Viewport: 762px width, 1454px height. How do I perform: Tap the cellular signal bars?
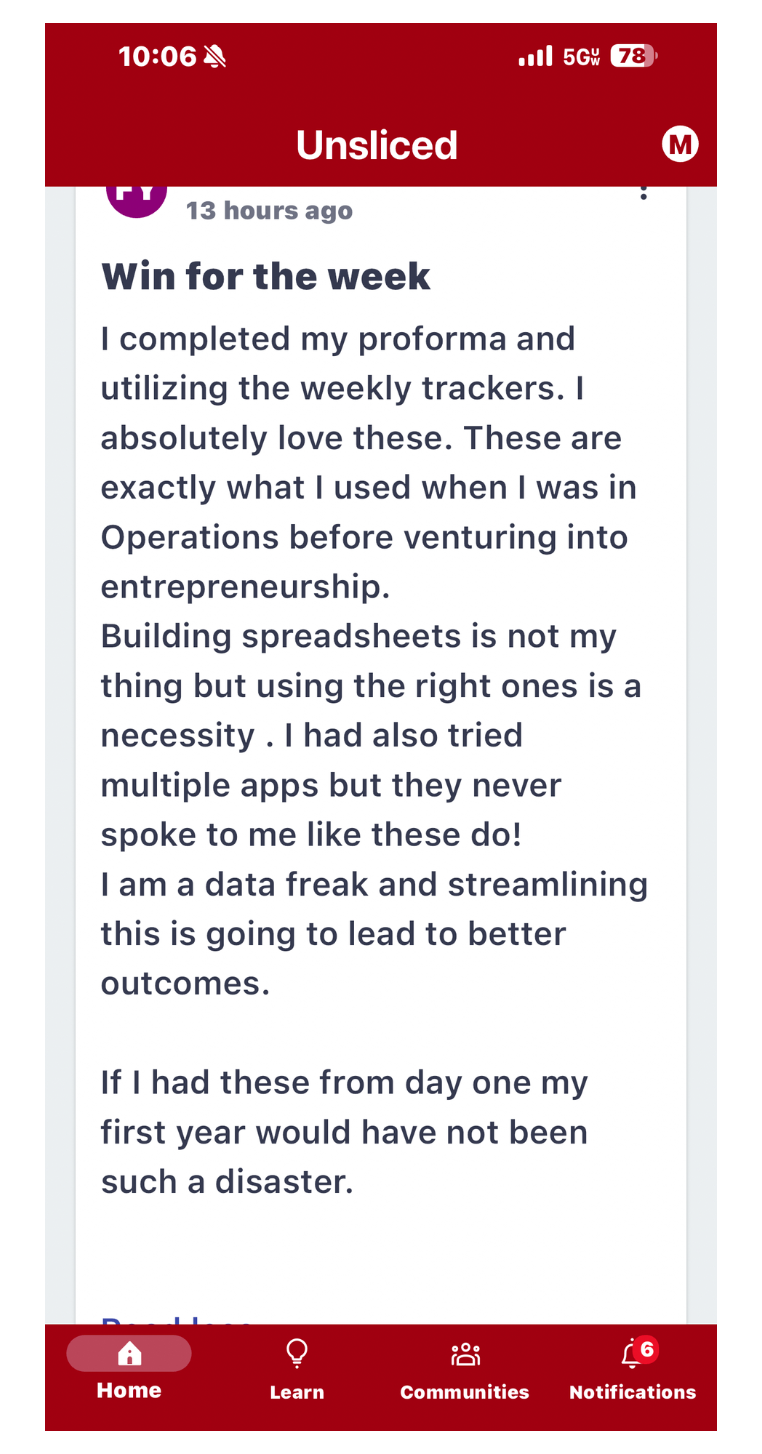pyautogui.click(x=535, y=56)
